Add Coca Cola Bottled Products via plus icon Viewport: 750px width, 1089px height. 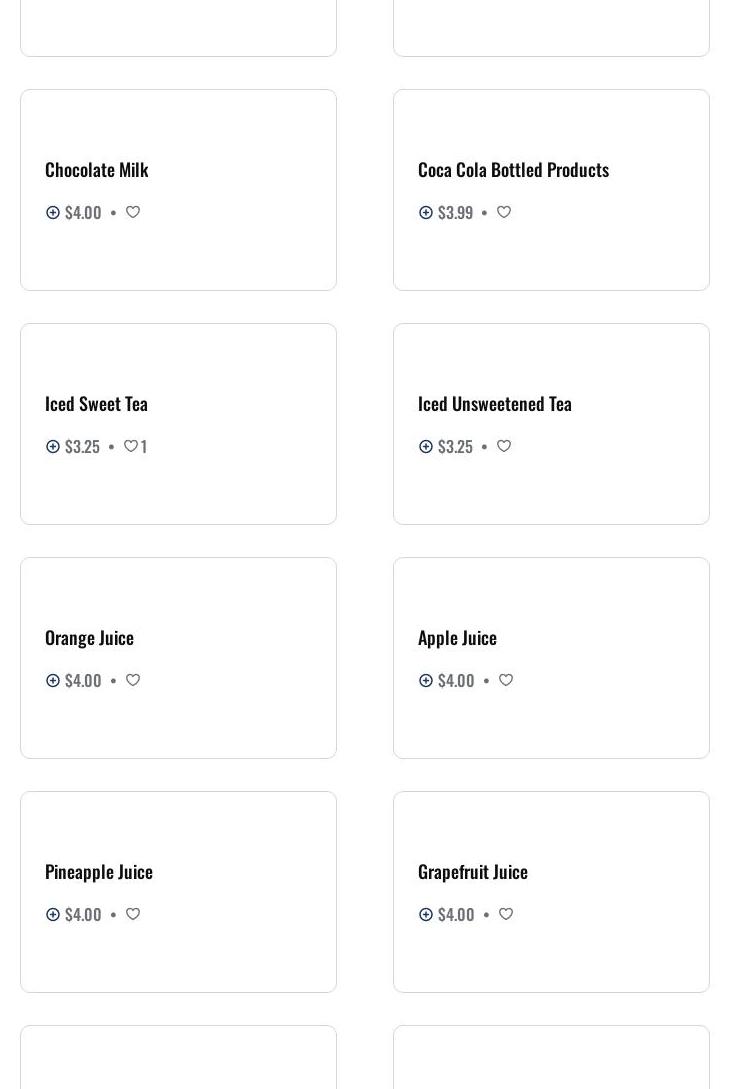point(426,212)
